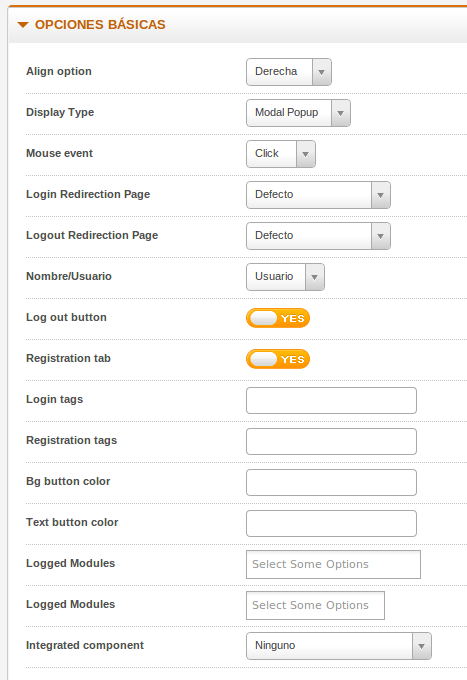The height and width of the screenshot is (680, 467).
Task: Collapse the Opciones Básicas section arrow
Action: click(23, 25)
